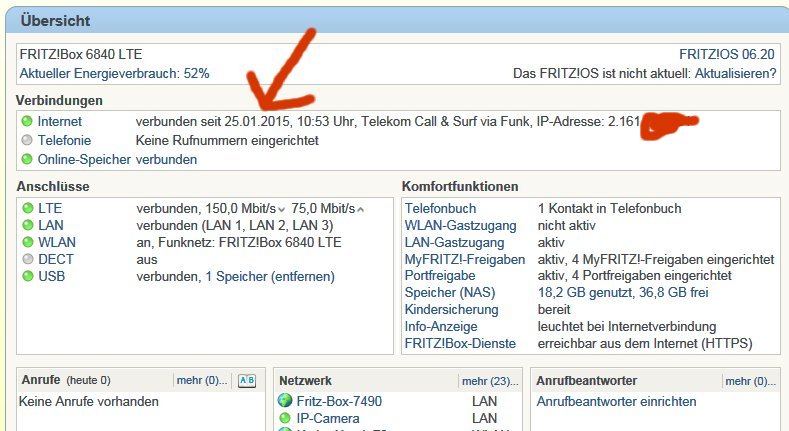Open IP-Camera network device

[x=328, y=418]
